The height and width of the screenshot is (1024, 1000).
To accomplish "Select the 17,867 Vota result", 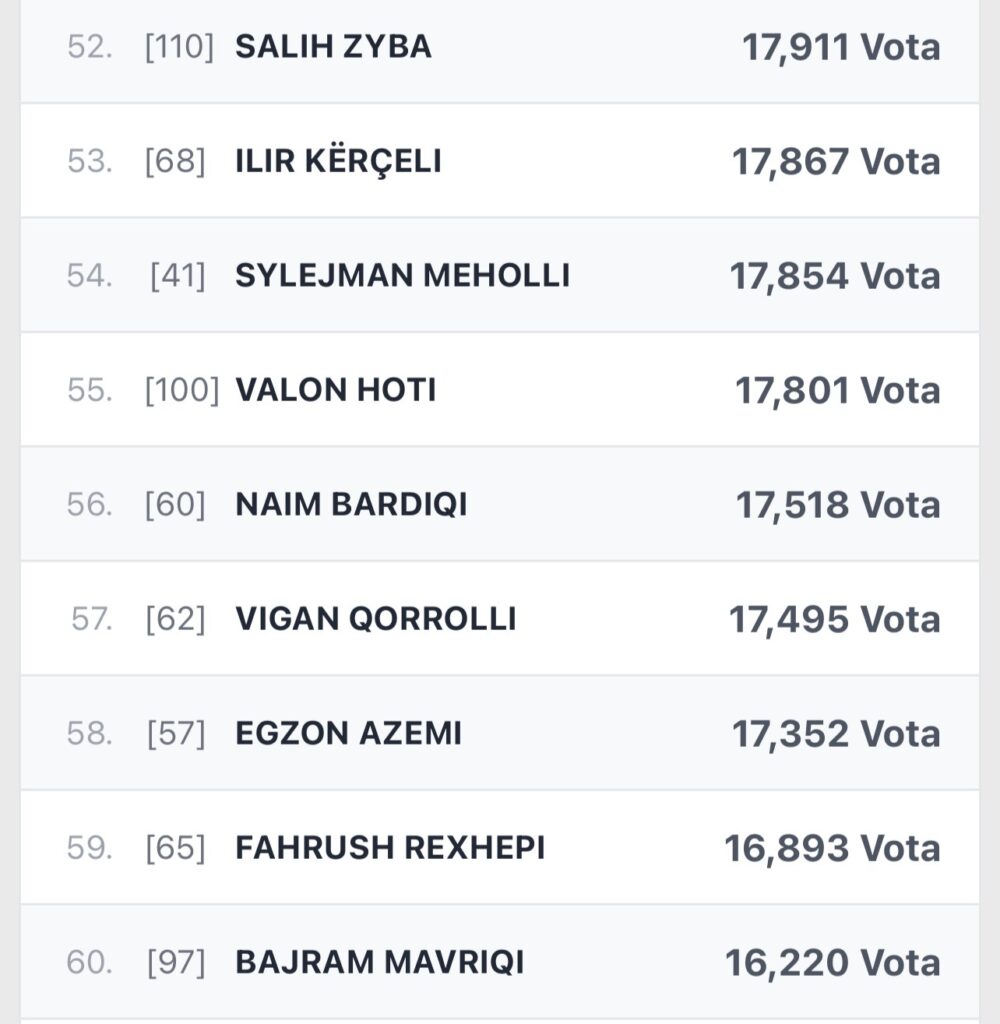I will (836, 162).
